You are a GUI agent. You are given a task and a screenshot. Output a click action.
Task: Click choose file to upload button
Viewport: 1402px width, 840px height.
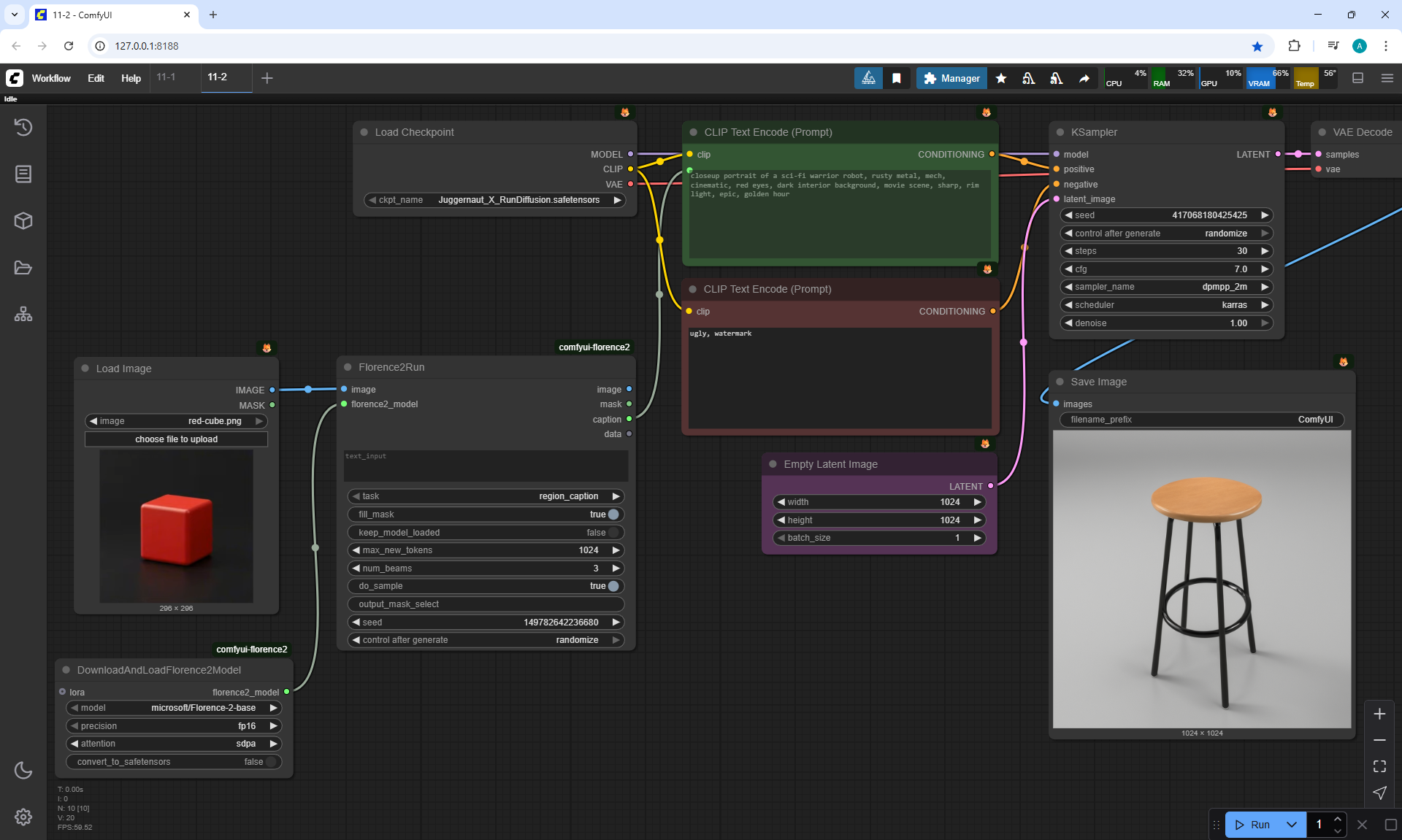(176, 439)
